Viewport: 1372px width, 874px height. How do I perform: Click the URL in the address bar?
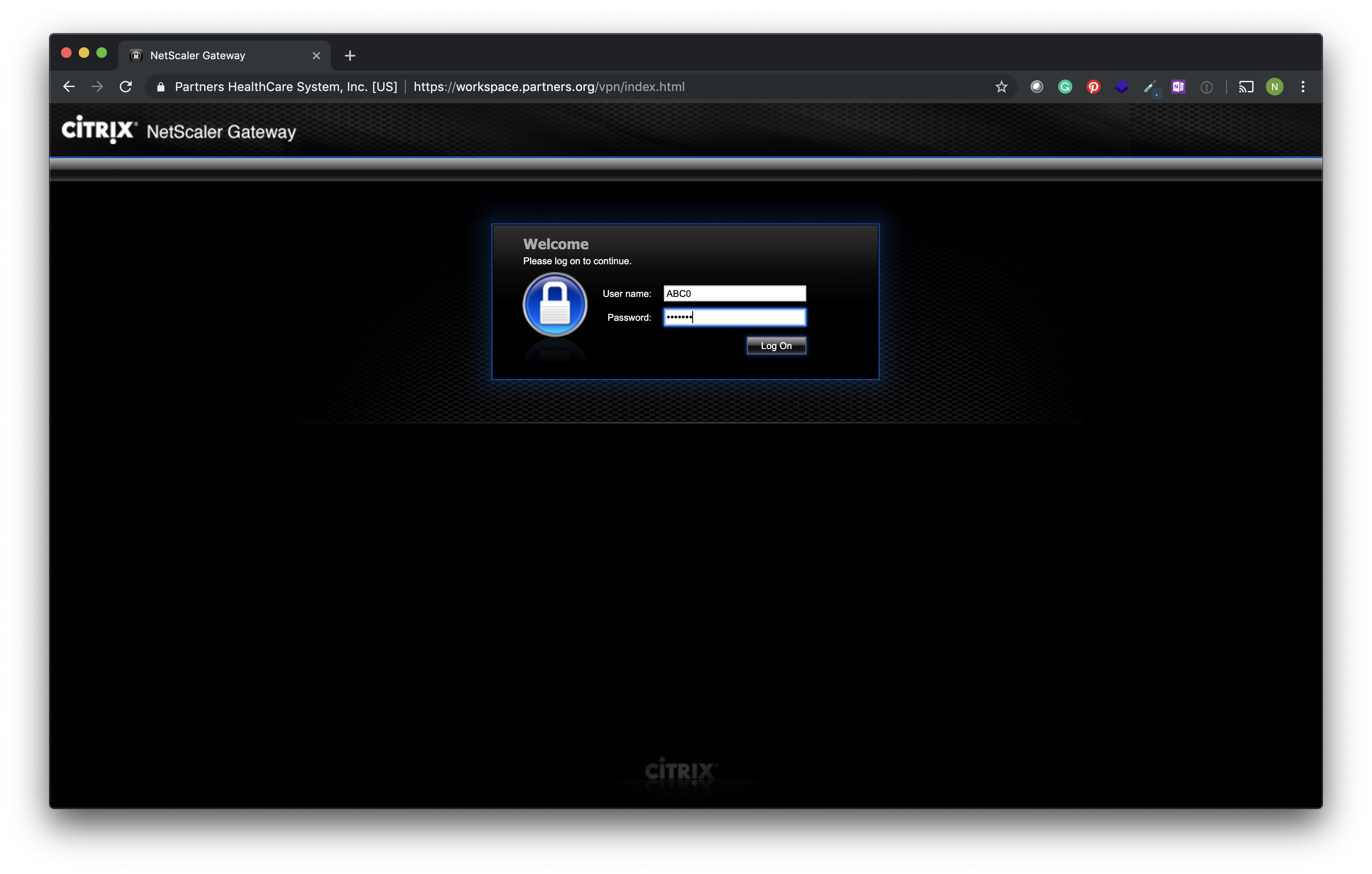pos(549,87)
